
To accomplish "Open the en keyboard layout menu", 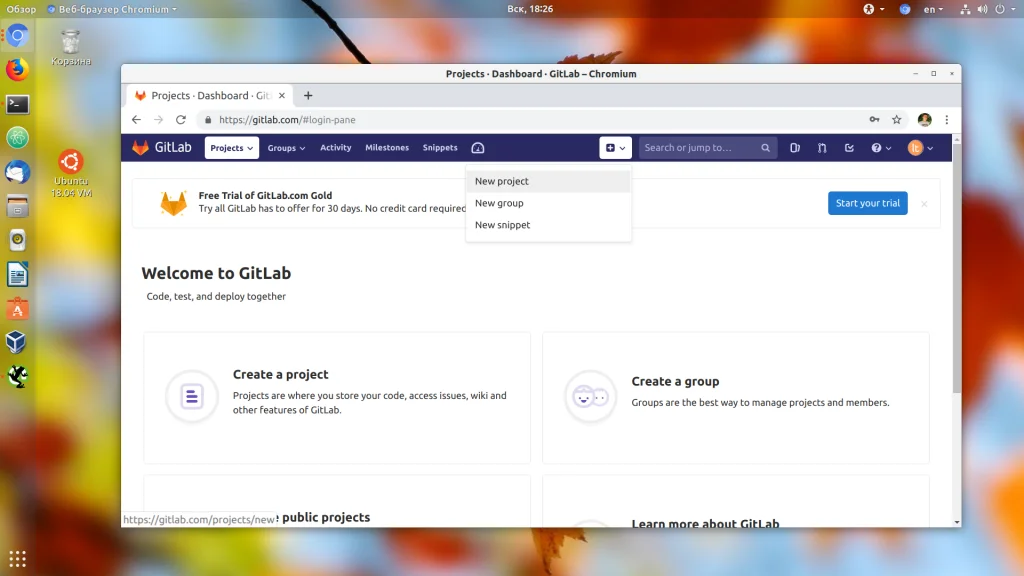I will pos(933,9).
